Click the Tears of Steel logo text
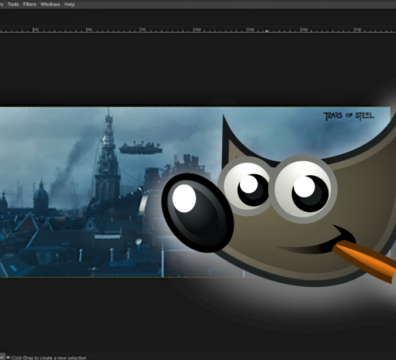Image resolution: width=396 pixels, height=360 pixels. 349,116
